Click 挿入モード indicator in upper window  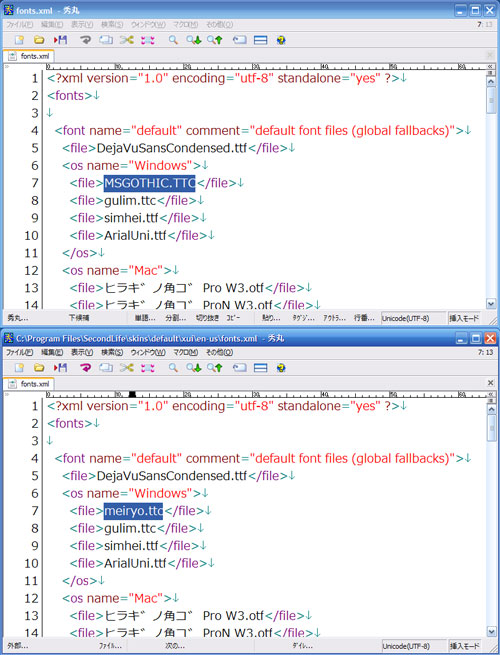tap(464, 318)
